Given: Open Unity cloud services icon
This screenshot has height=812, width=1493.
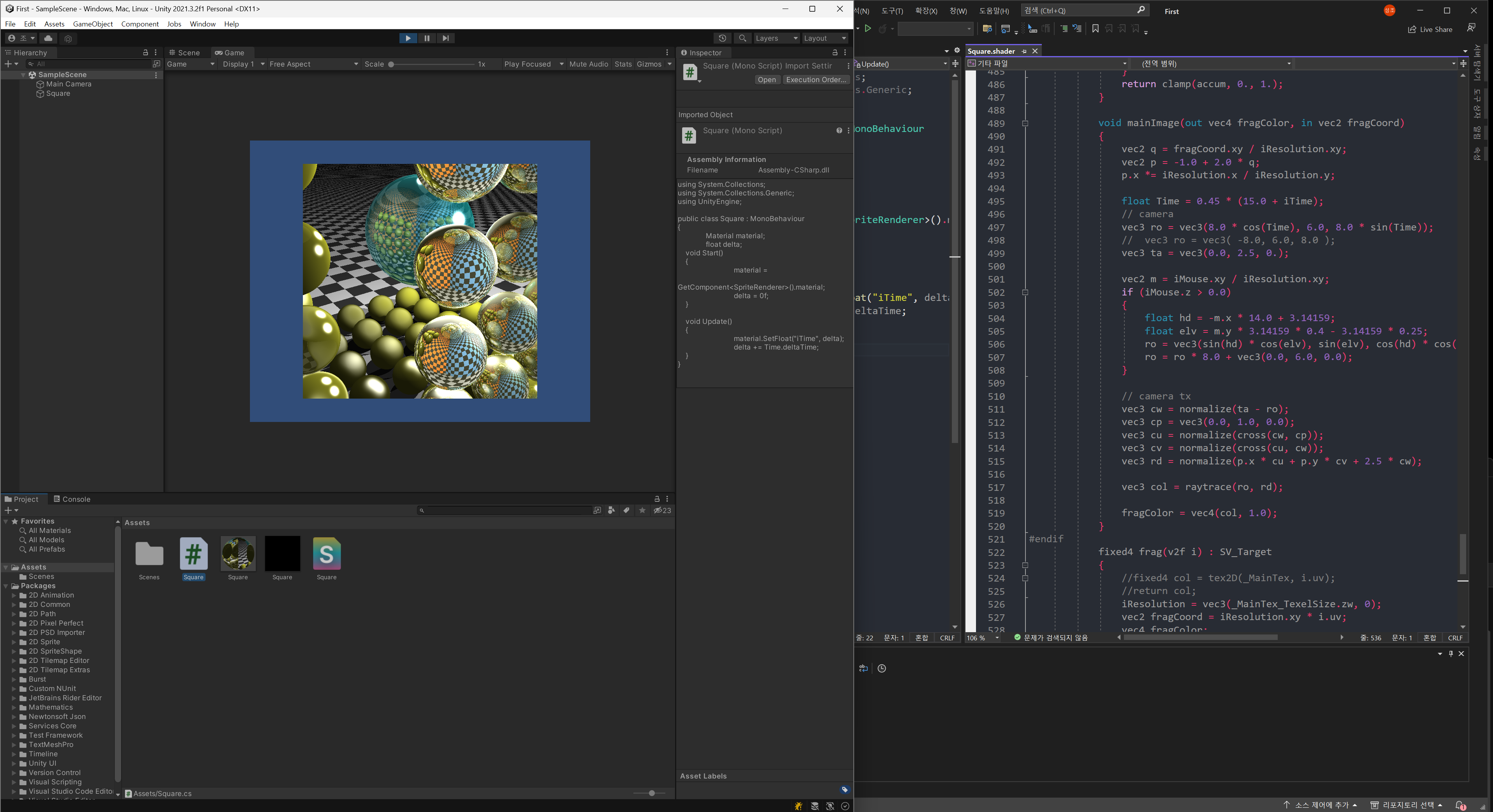Looking at the screenshot, I should 48,38.
